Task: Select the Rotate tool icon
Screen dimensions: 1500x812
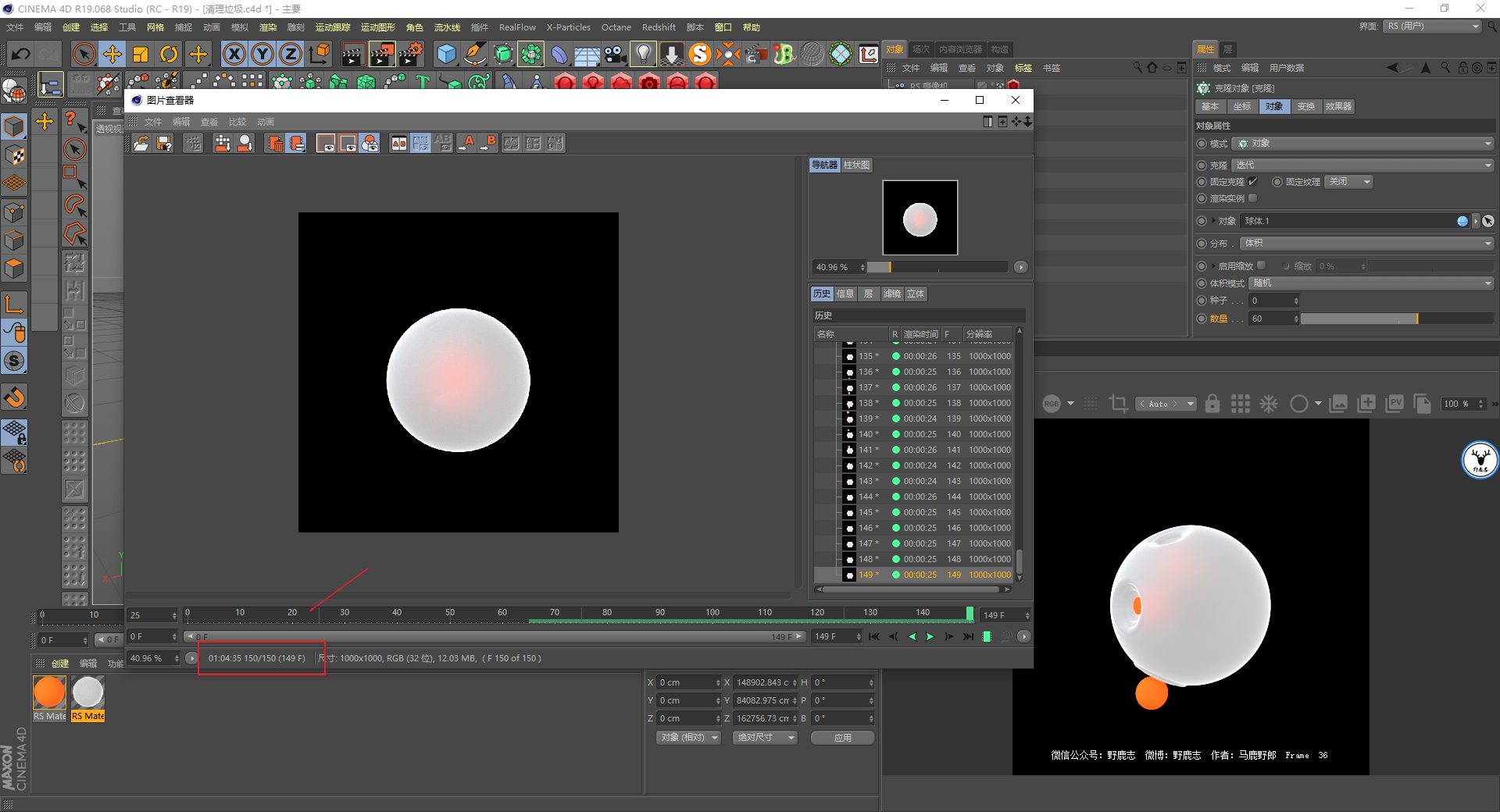Action: [x=169, y=54]
